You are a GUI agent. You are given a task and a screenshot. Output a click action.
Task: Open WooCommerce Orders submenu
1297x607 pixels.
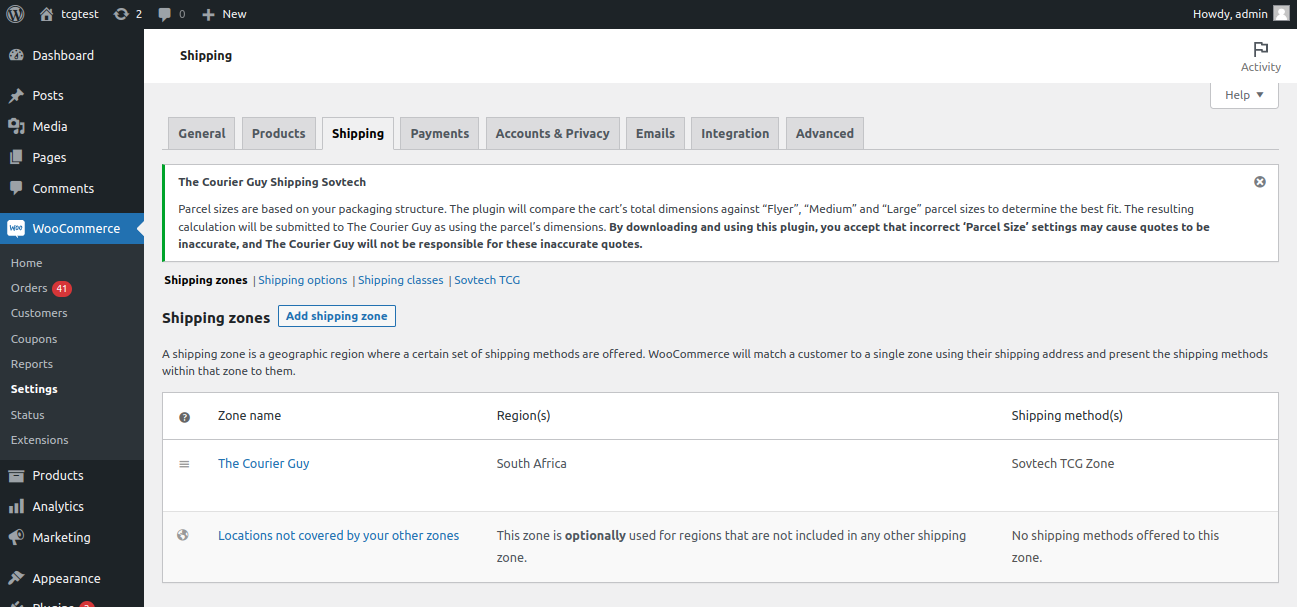point(29,288)
